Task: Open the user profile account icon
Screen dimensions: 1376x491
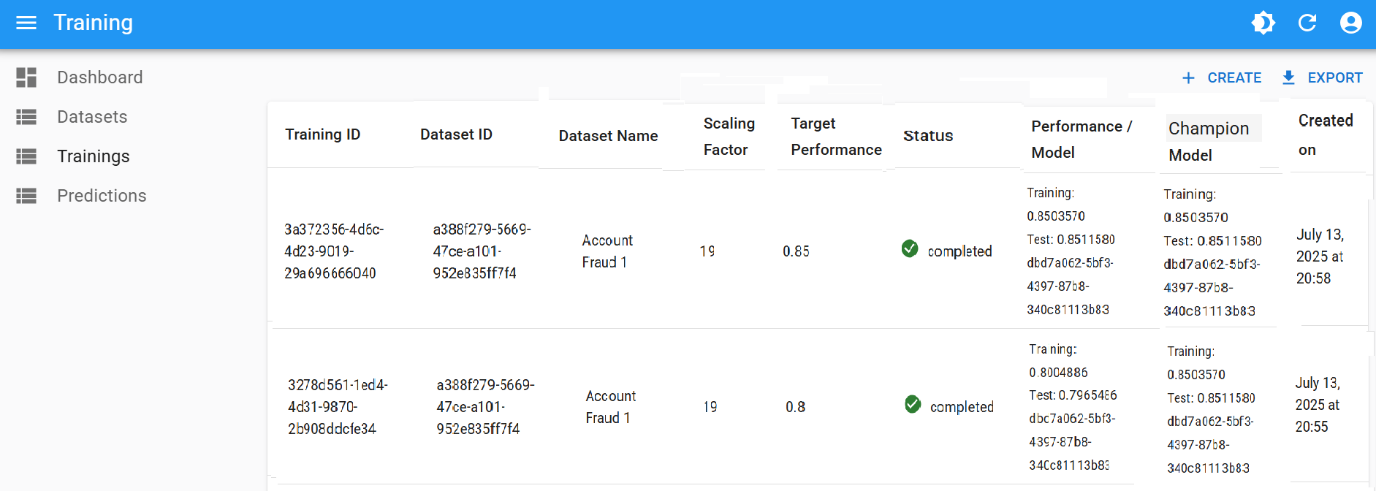Action: [x=1351, y=23]
